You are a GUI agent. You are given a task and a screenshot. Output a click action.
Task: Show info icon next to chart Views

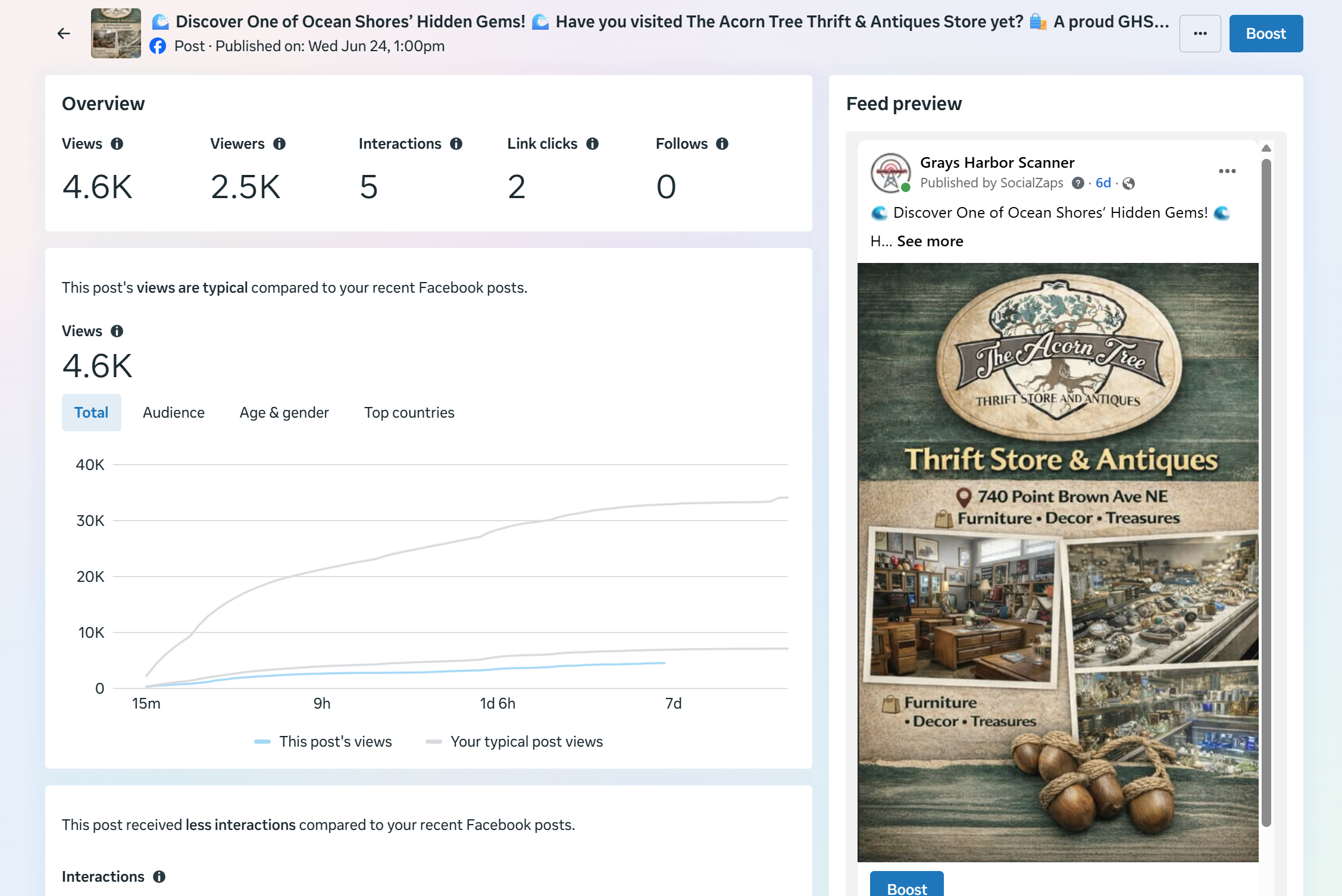pyautogui.click(x=117, y=331)
